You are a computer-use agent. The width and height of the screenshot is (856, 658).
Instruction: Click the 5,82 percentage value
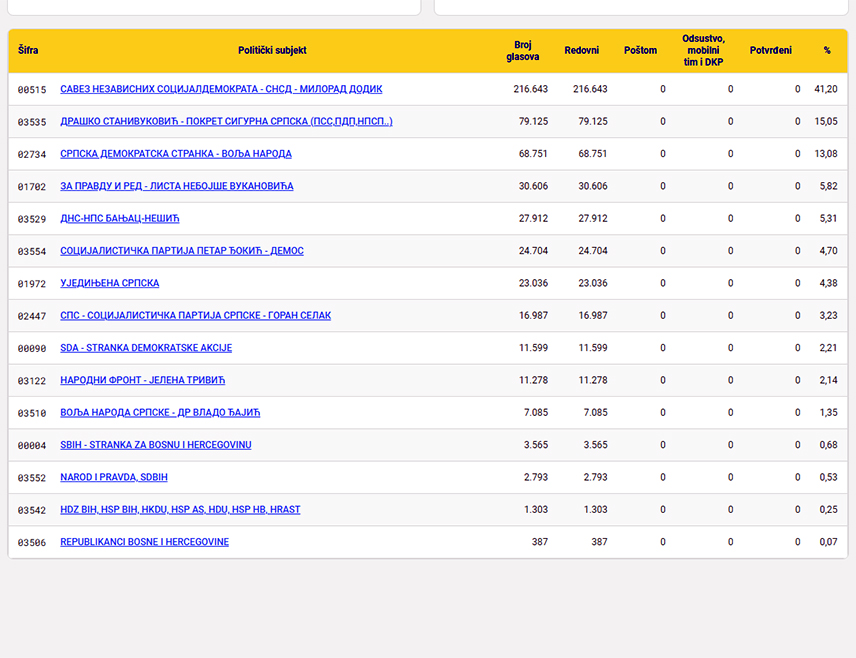tap(828, 186)
